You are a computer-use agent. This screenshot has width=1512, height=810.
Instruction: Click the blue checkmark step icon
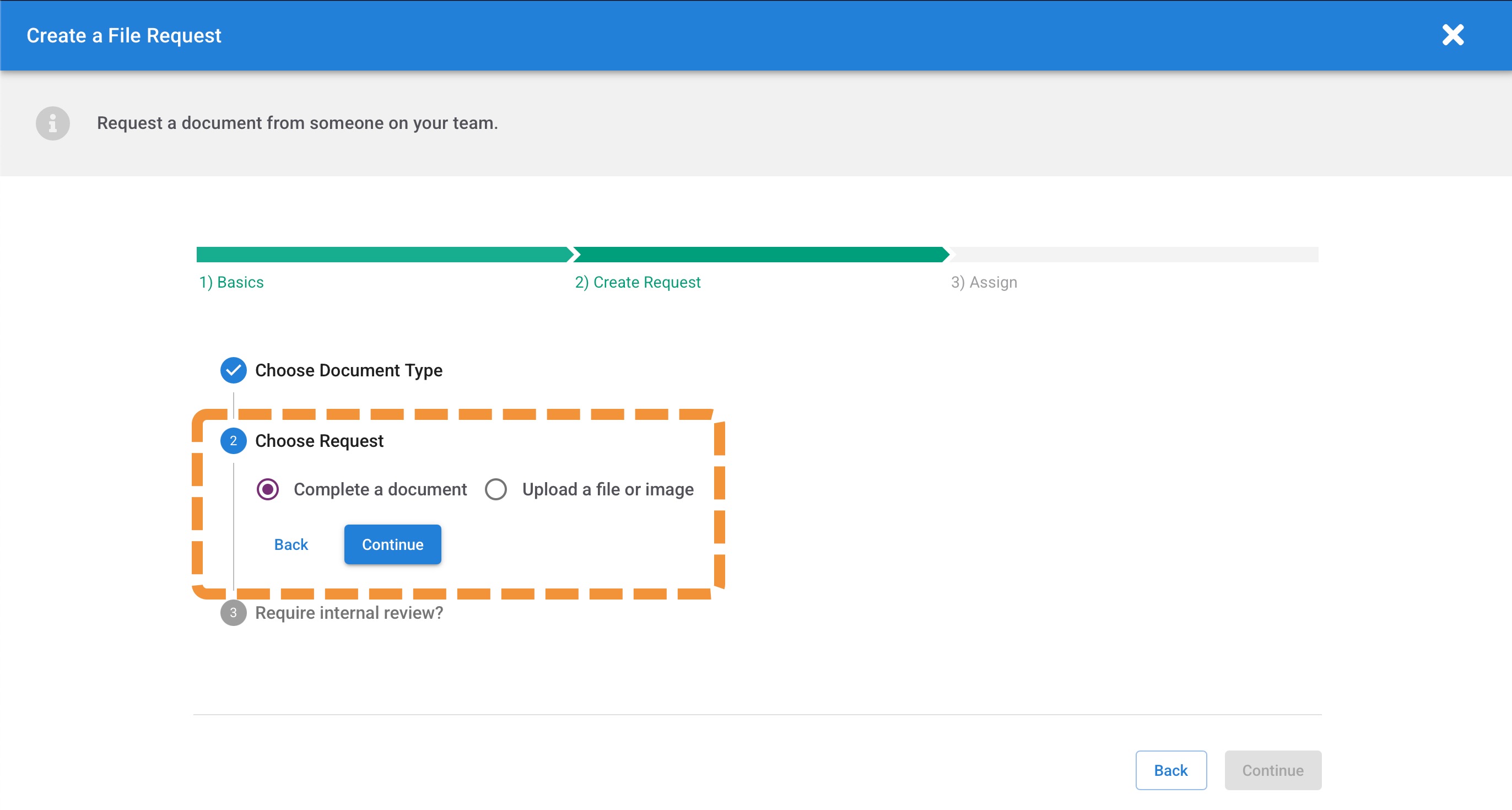[233, 370]
